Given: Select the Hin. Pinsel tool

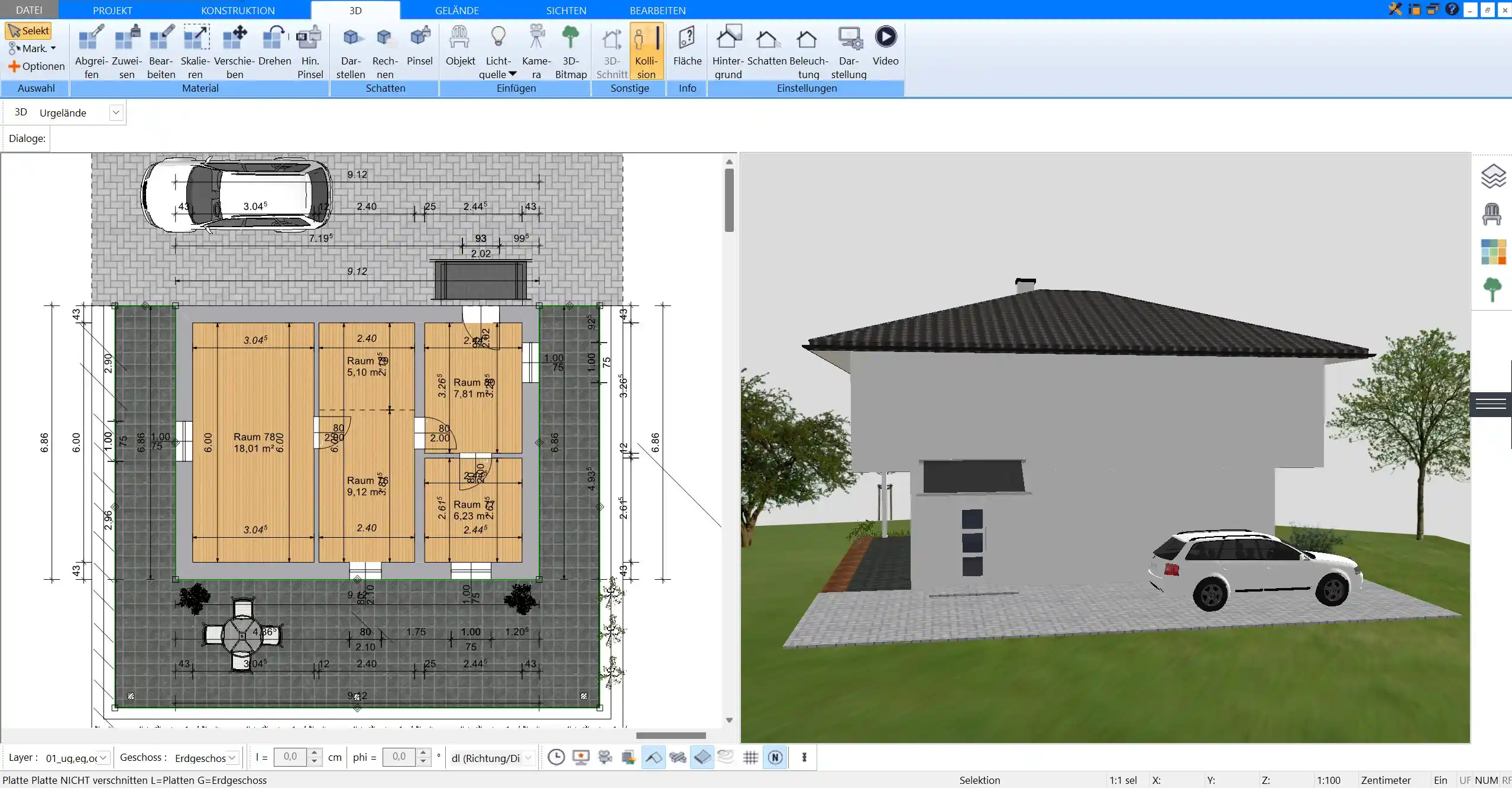Looking at the screenshot, I should pyautogui.click(x=310, y=51).
